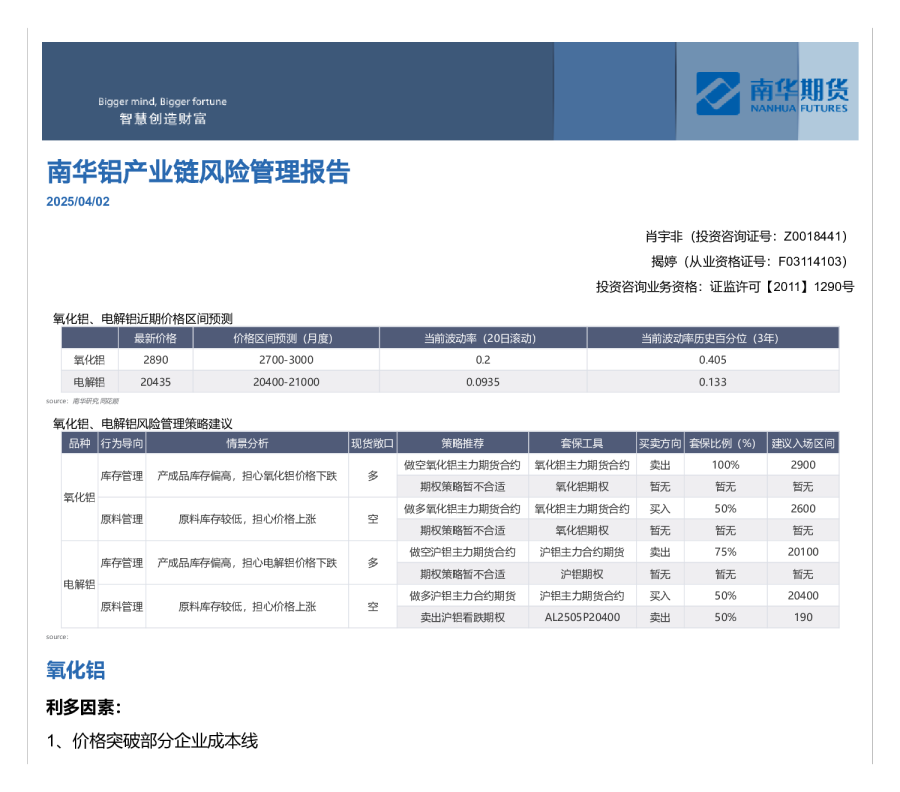
Task: Click the 卖出 cell for 做空氧化铝 strategy
Action: pos(661,465)
